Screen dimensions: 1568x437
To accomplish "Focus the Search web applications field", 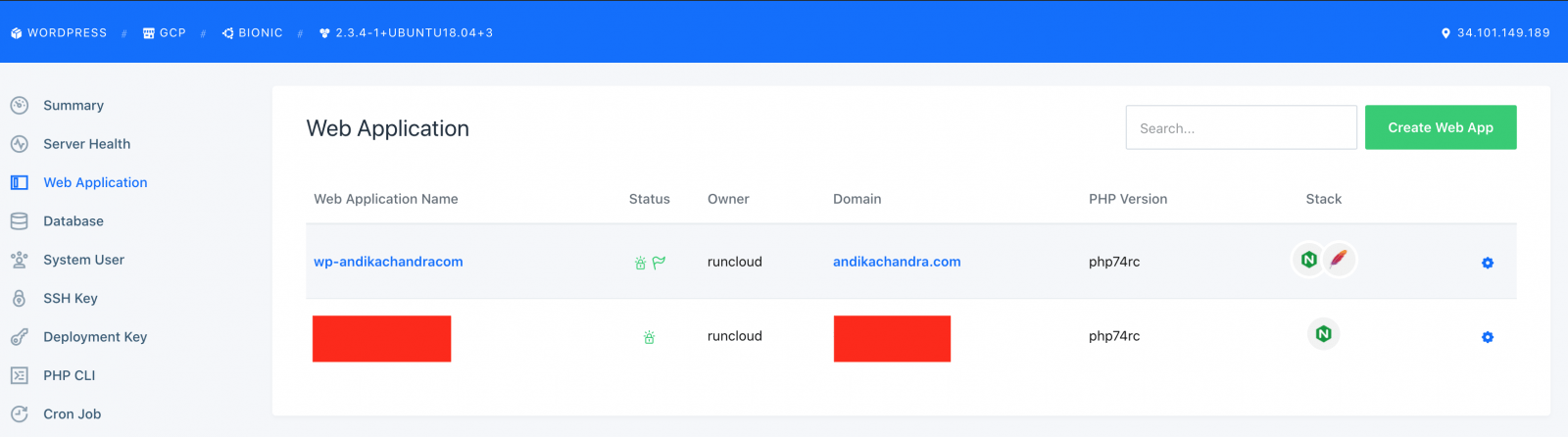I will click(1242, 127).
